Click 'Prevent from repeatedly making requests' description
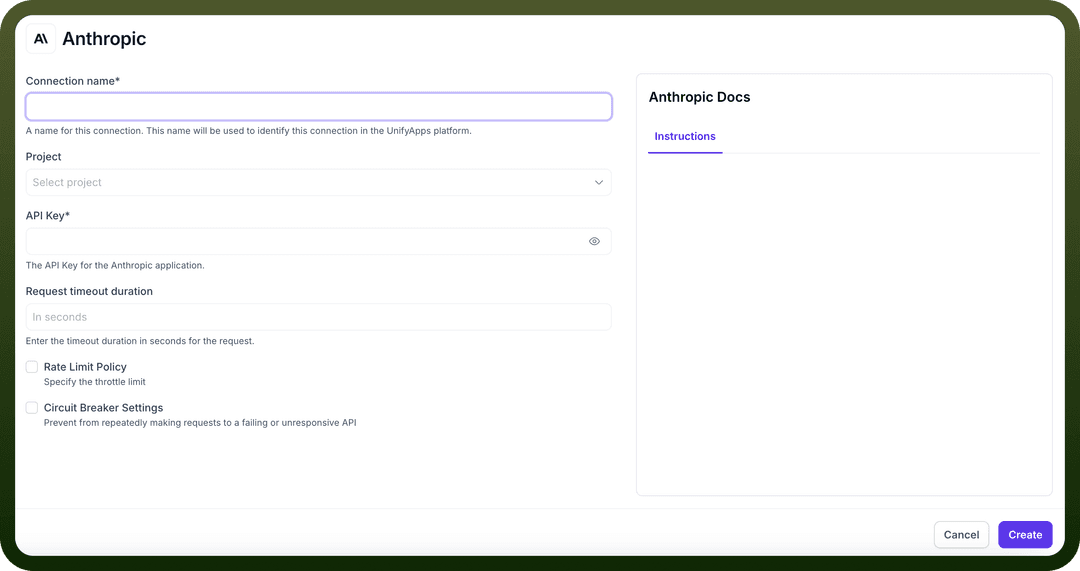 (x=200, y=423)
